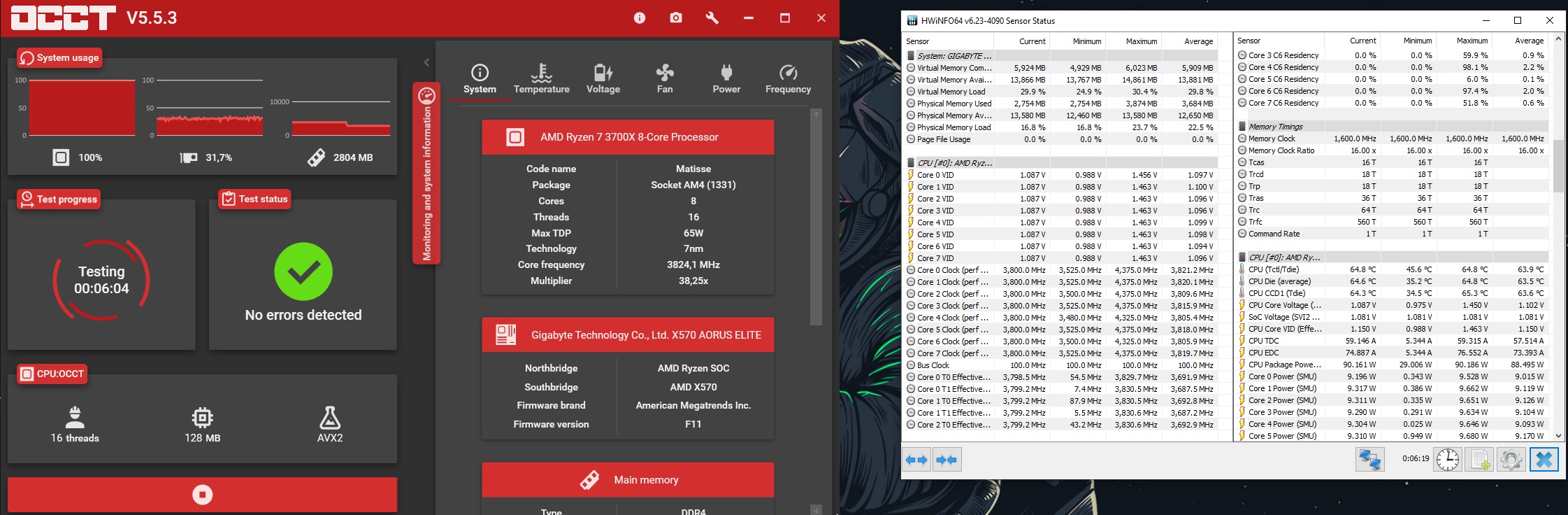1568x515 pixels.
Task: Select Core 0 Clock (perf) sensor row
Action: (x=1061, y=270)
